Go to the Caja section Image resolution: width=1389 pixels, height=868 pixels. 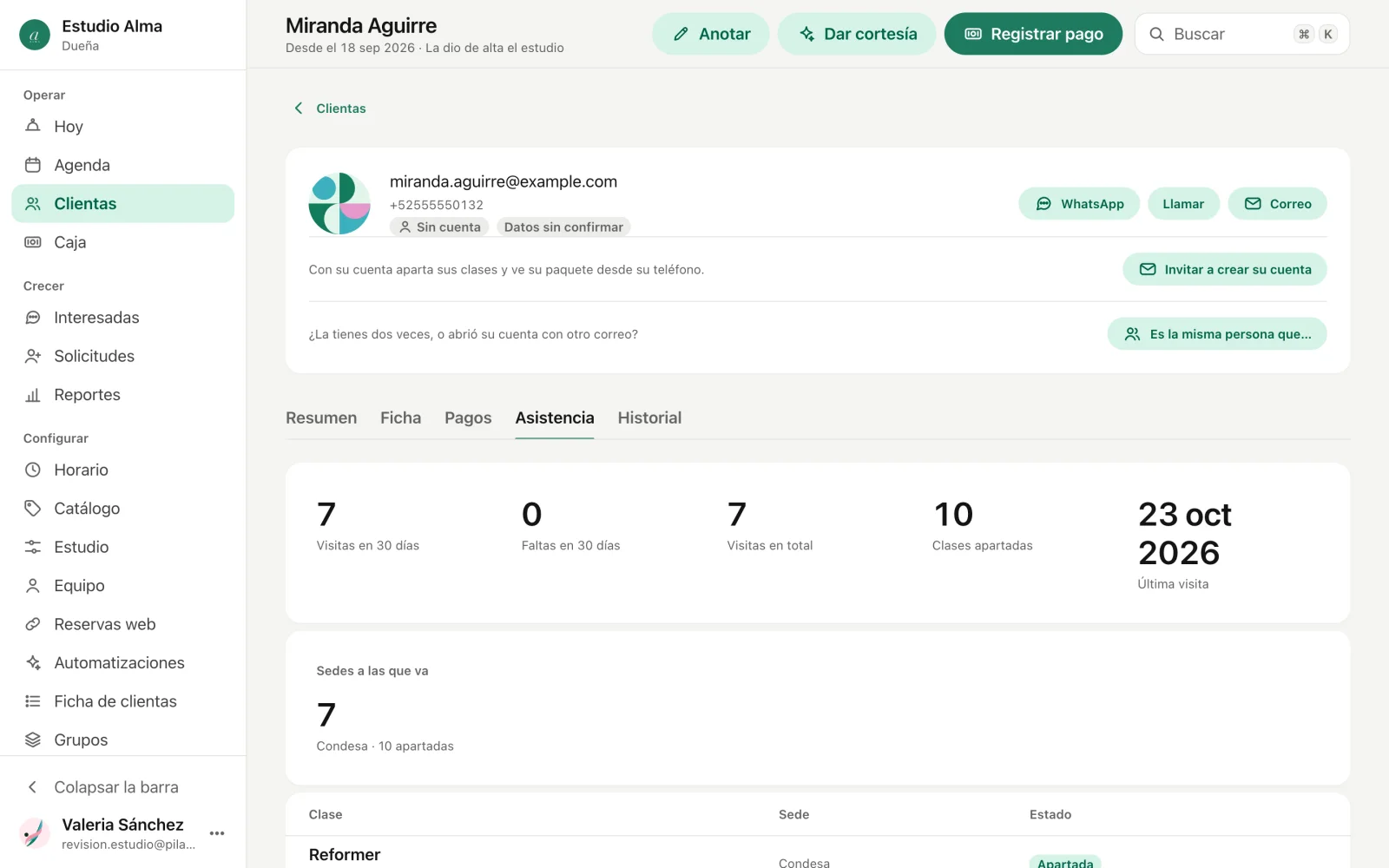coord(122,242)
